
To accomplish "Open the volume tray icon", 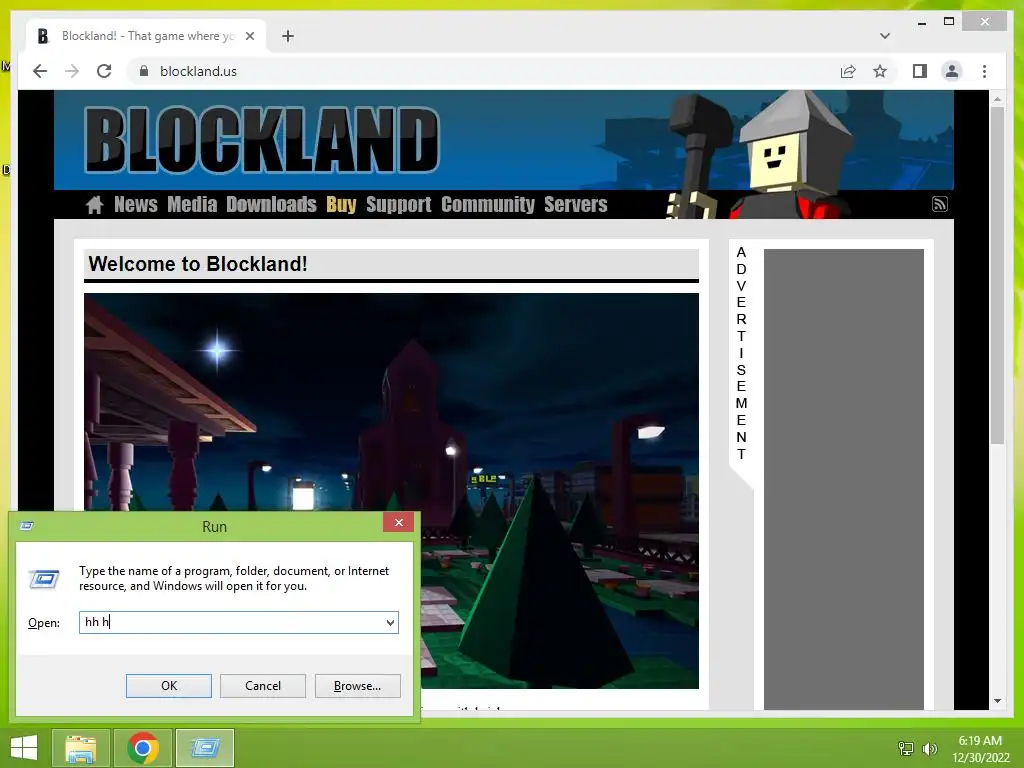I will tap(929, 748).
